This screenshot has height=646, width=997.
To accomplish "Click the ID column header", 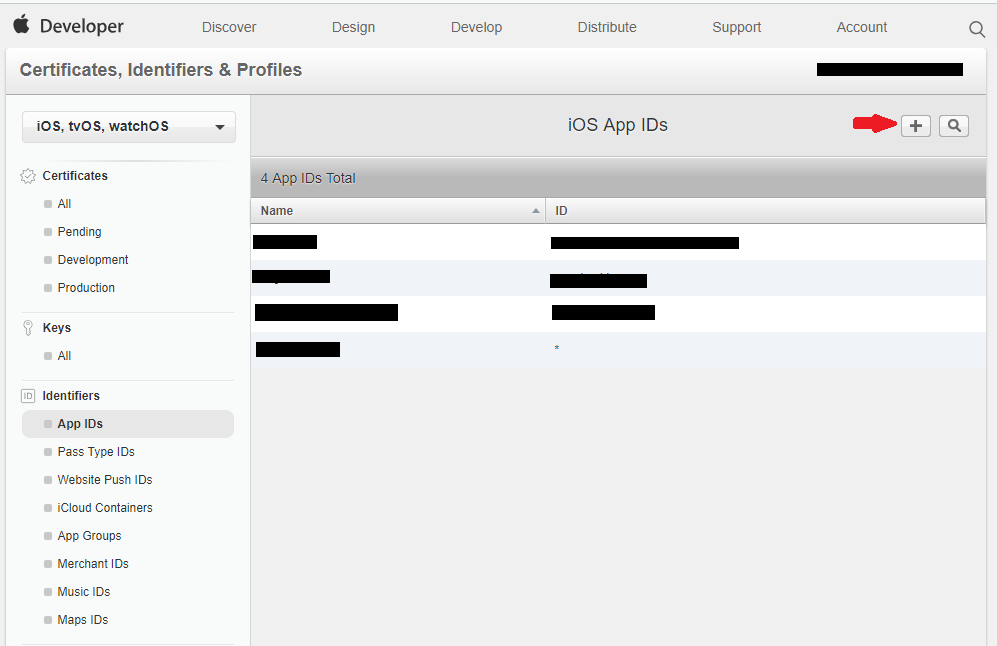I will tap(561, 210).
